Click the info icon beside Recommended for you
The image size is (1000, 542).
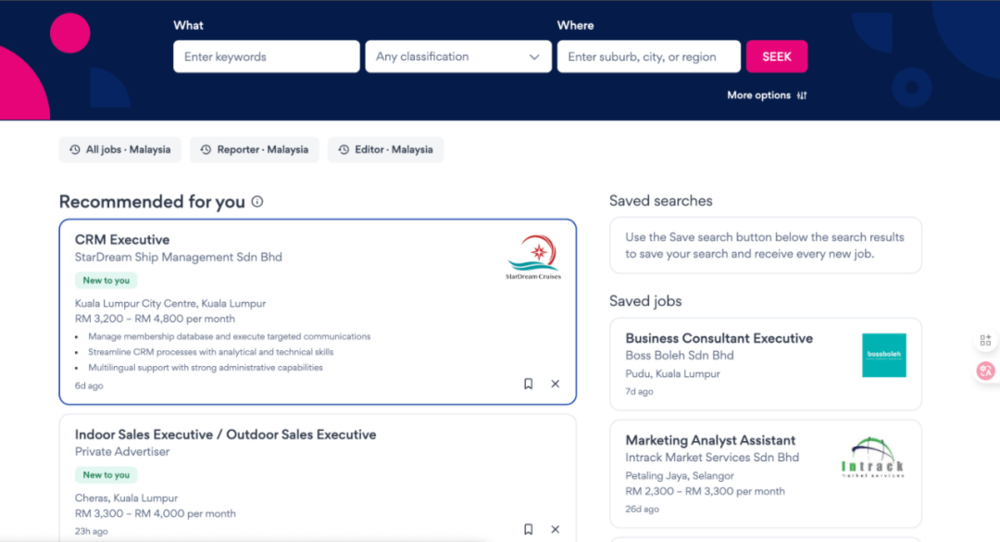point(257,202)
